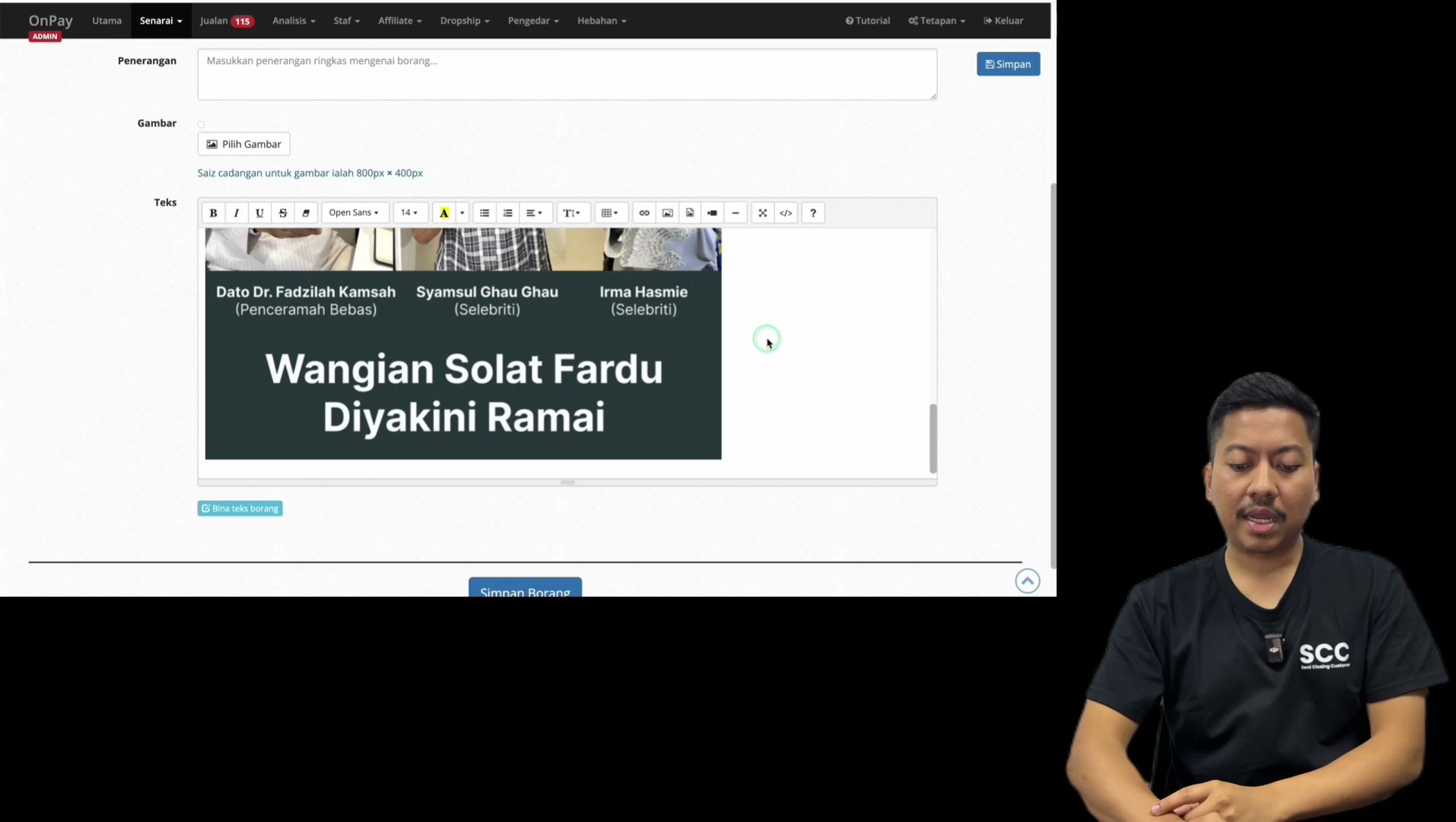Image resolution: width=1456 pixels, height=822 pixels.
Task: Open the paragraph alignment dropdown
Action: tap(535, 213)
